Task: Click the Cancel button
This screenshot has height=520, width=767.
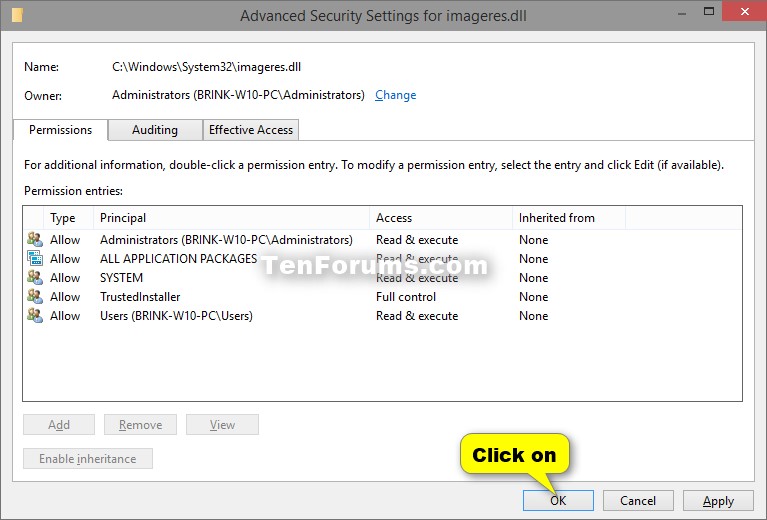Action: tap(638, 500)
